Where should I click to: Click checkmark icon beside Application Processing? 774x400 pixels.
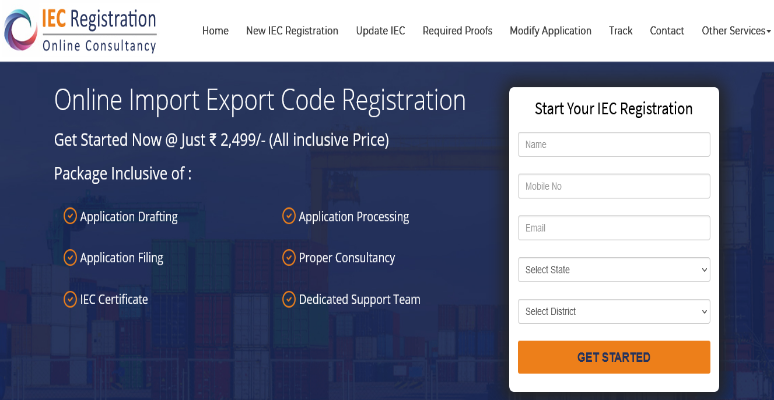tap(289, 216)
